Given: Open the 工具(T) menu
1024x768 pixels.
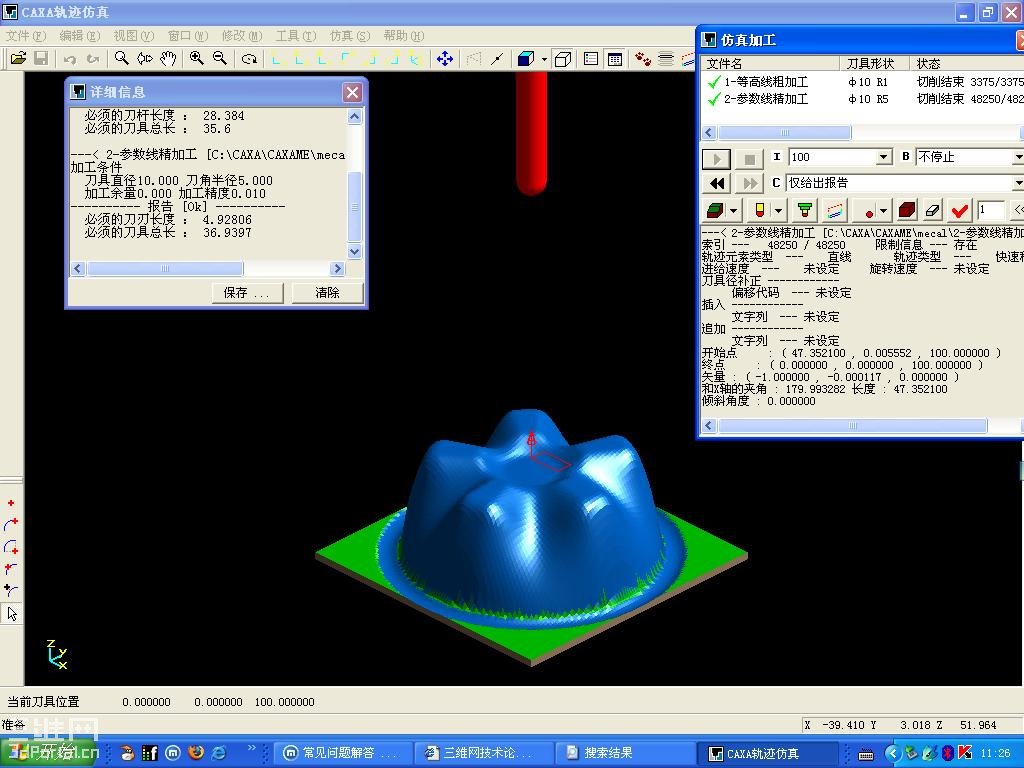Looking at the screenshot, I should [x=296, y=35].
